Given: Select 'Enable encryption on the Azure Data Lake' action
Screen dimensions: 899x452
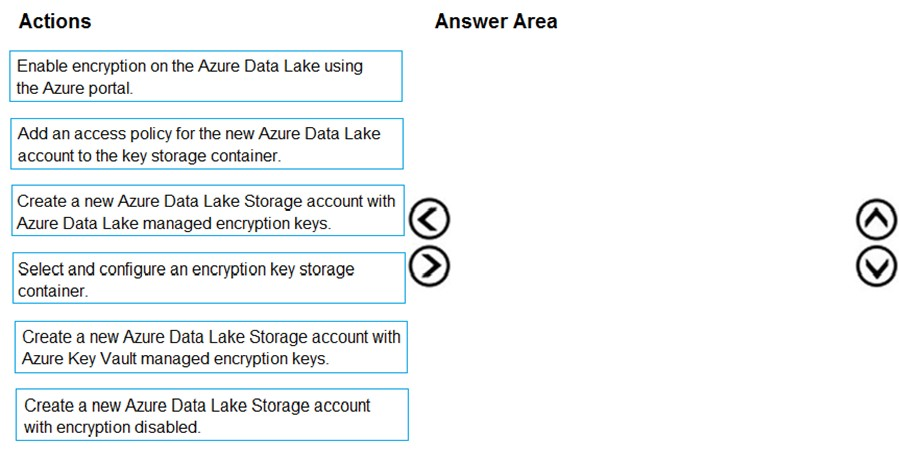Looking at the screenshot, I should click(207, 77).
